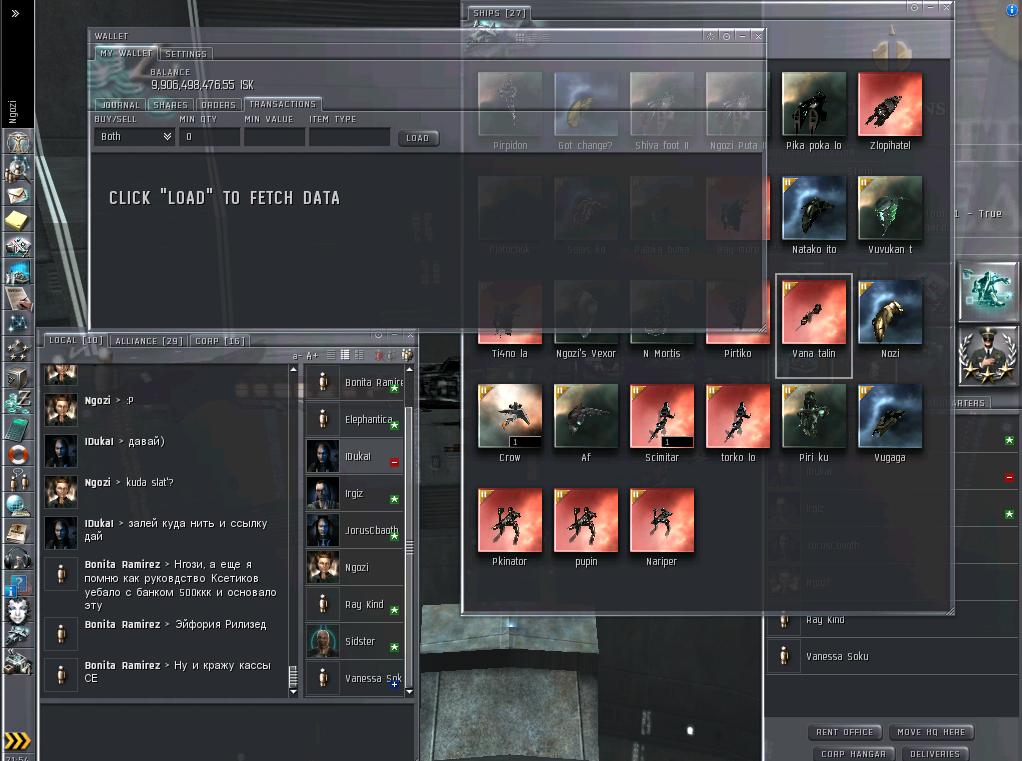Open the Calculator icon in sidebar
This screenshot has height=761, width=1022.
(x=18, y=427)
